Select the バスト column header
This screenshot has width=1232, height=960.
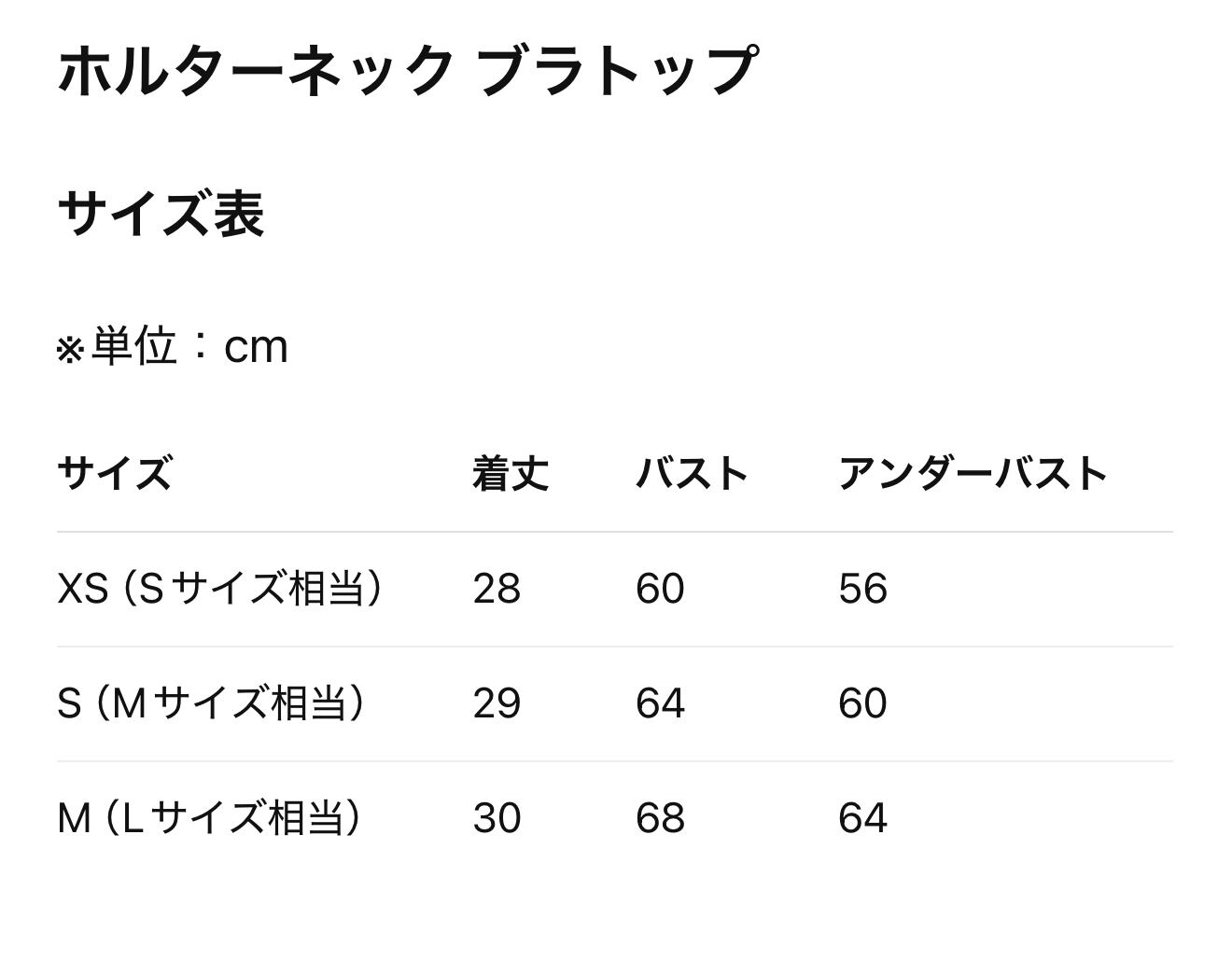(692, 473)
